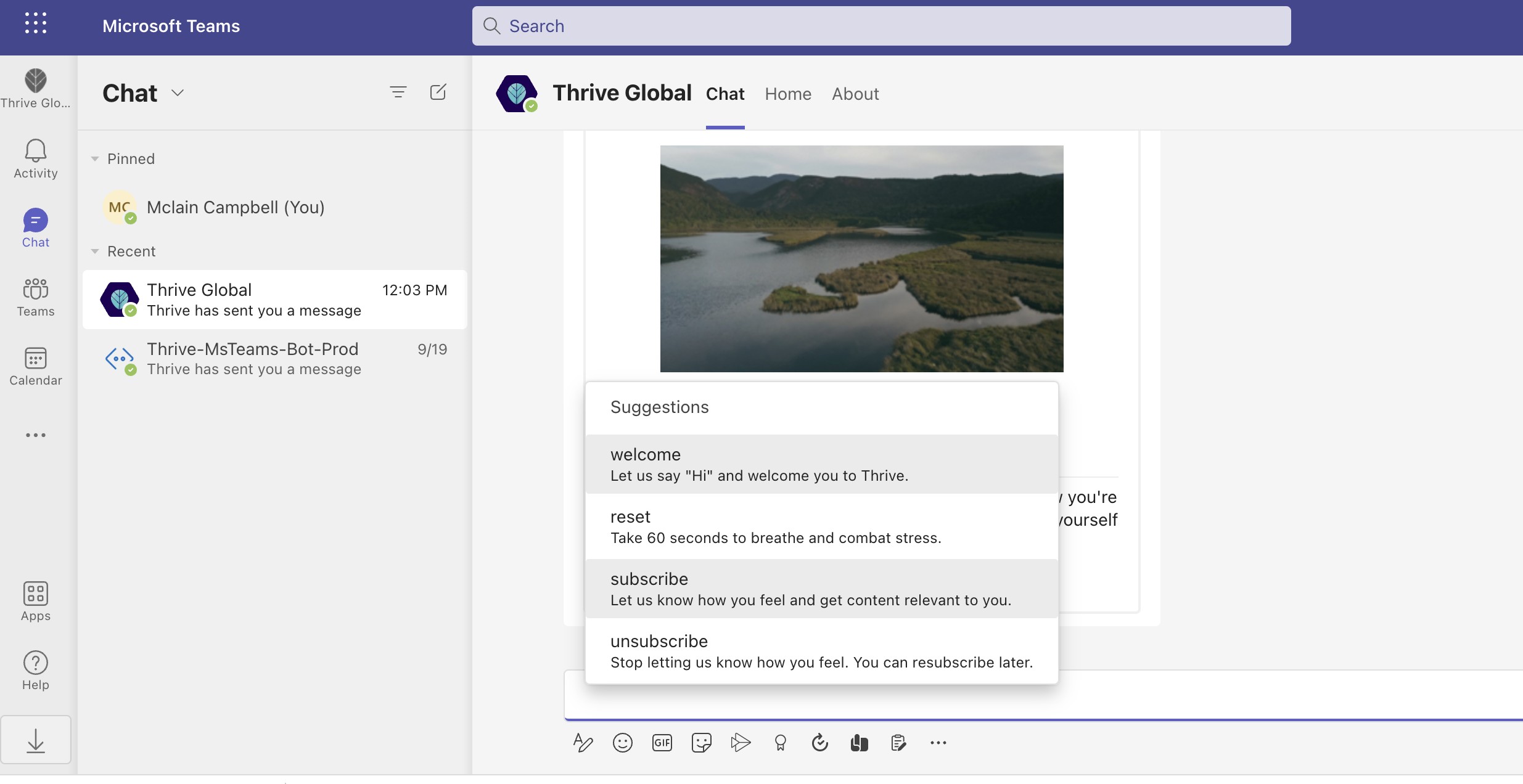The height and width of the screenshot is (784, 1523).
Task: Click the search magnifier icon
Action: [491, 26]
